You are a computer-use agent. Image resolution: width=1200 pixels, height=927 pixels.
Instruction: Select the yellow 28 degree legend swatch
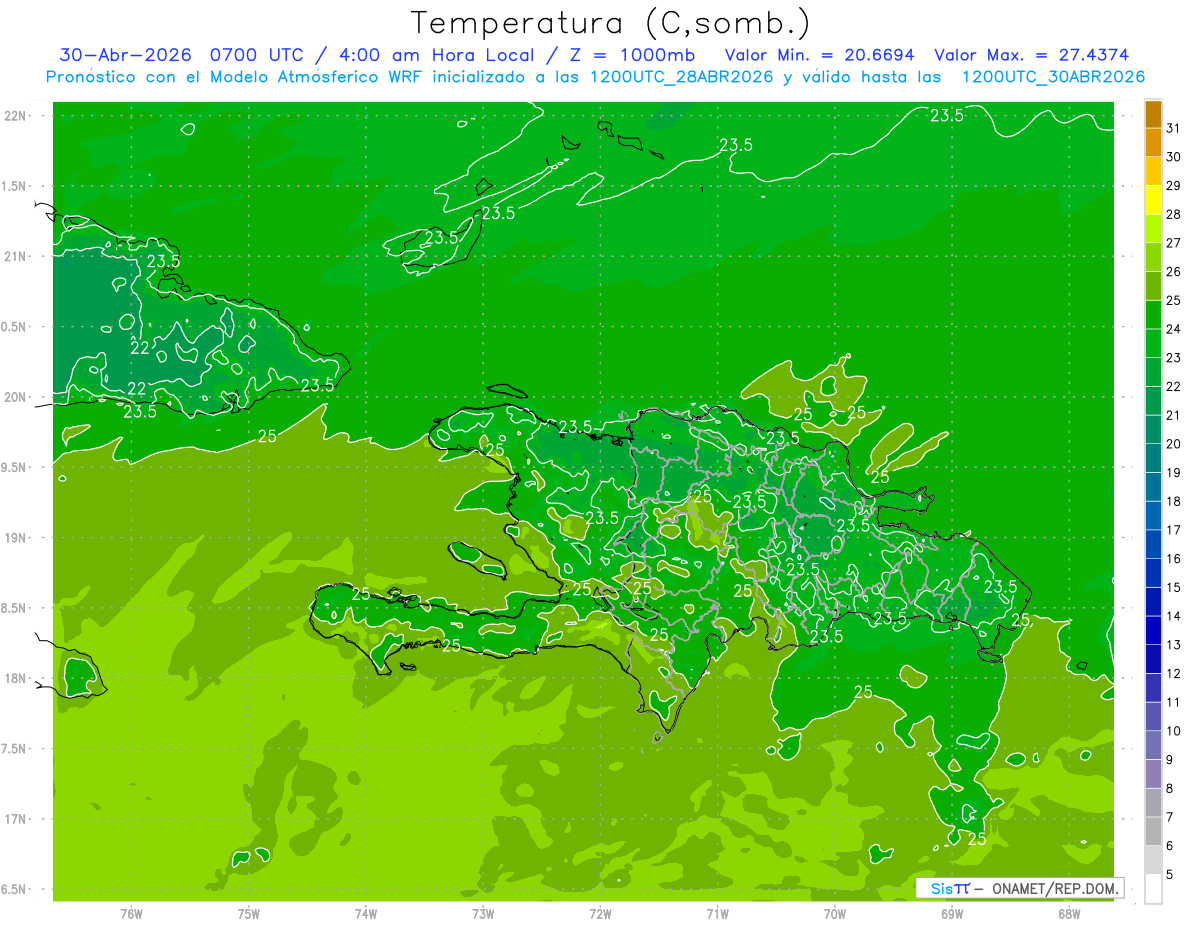click(1153, 200)
